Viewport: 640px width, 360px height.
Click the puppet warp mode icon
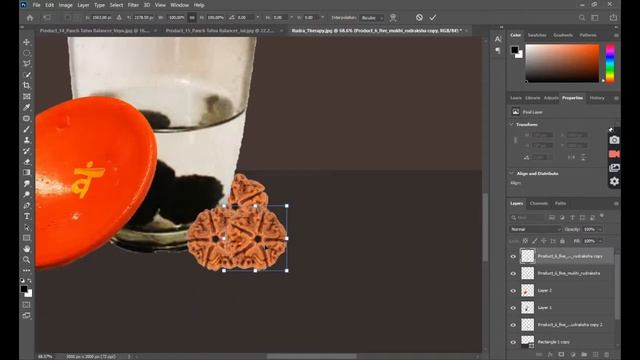click(x=393, y=18)
